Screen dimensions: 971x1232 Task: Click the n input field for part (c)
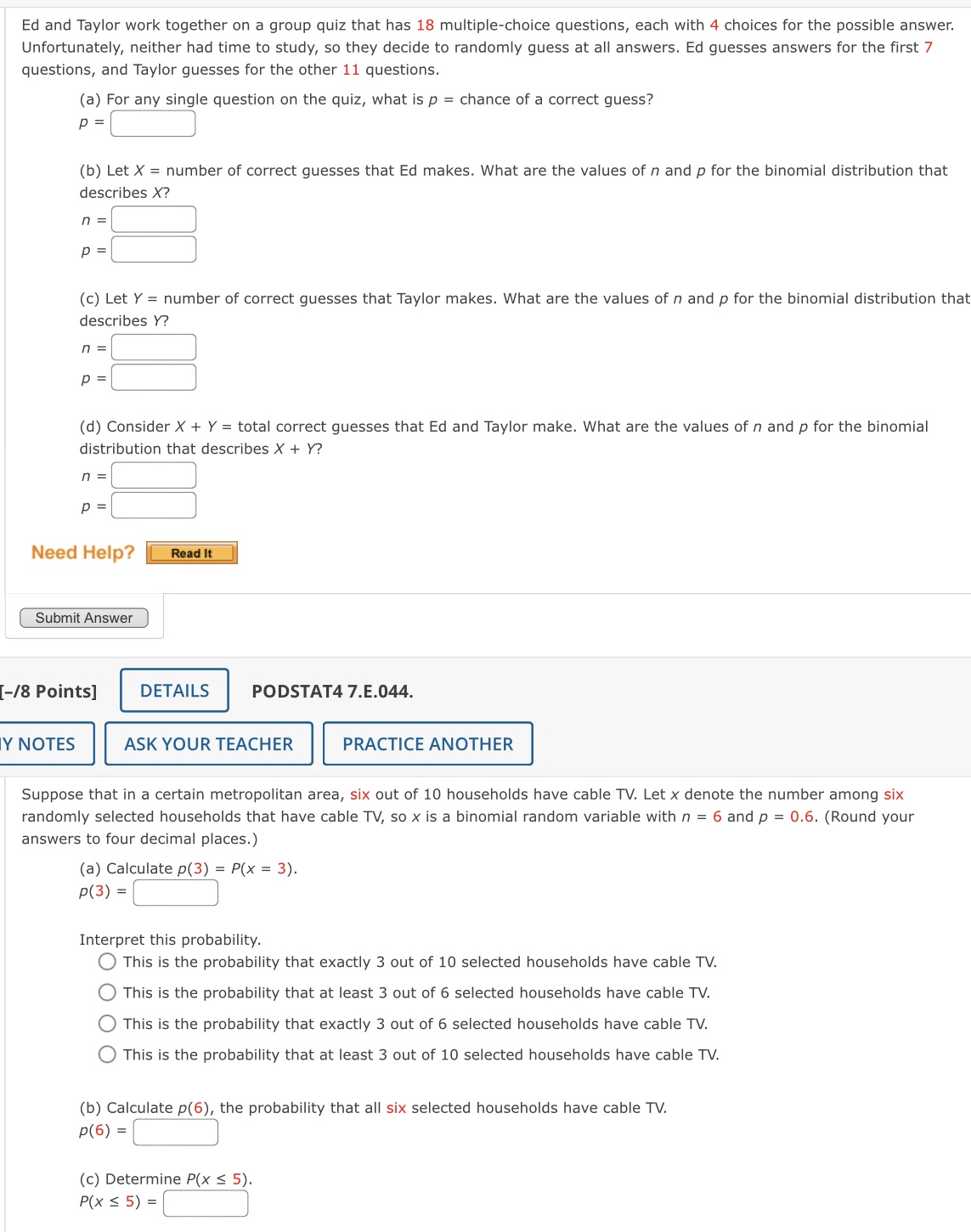153,347
